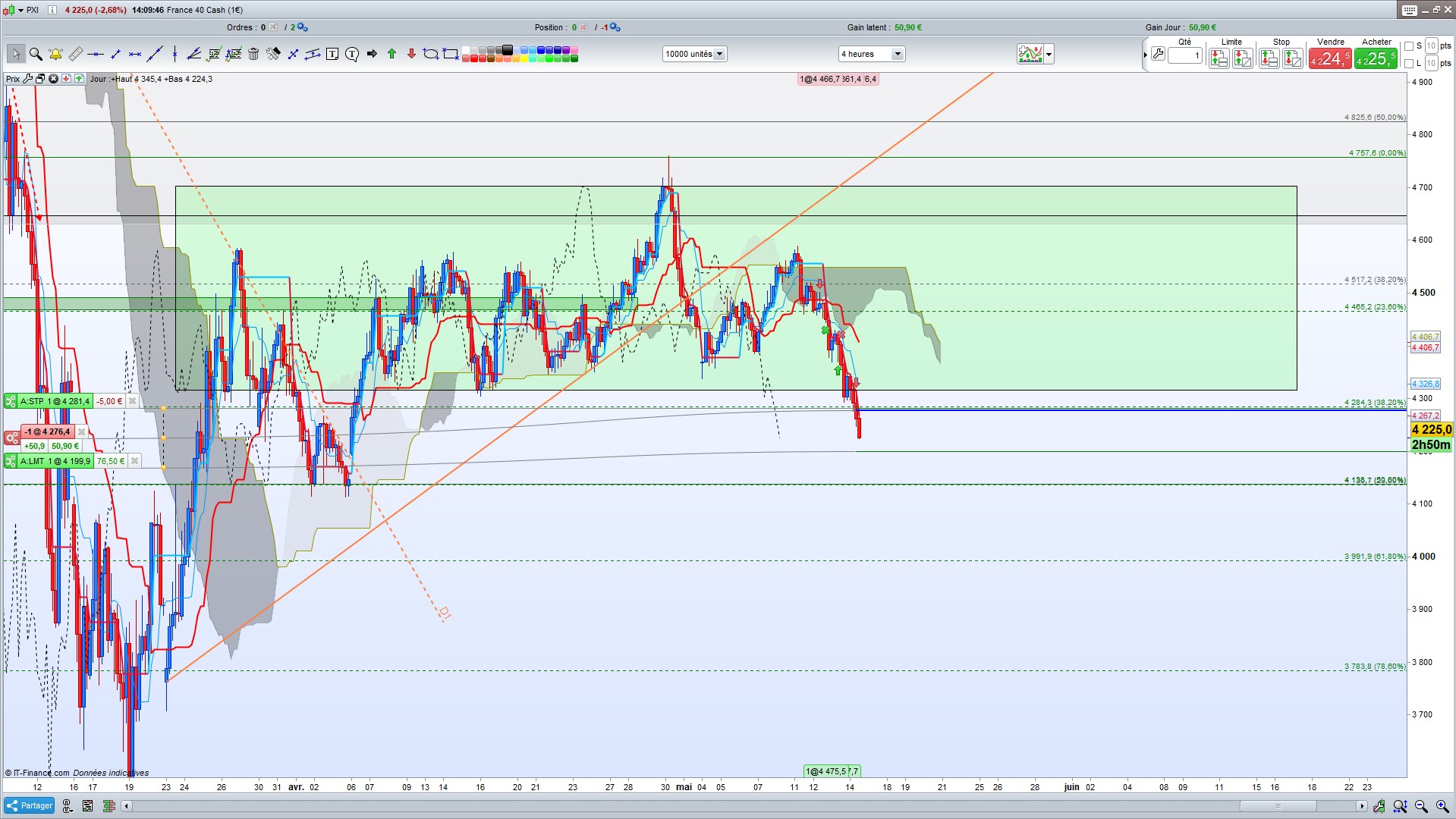The width and height of the screenshot is (1456, 819).
Task: Click the trash can delete-objects icon
Action: (253, 54)
